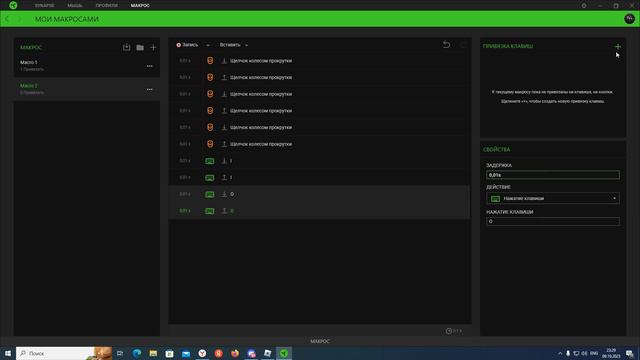Add a new macro with the plus icon
640x360 pixels.
[153, 47]
